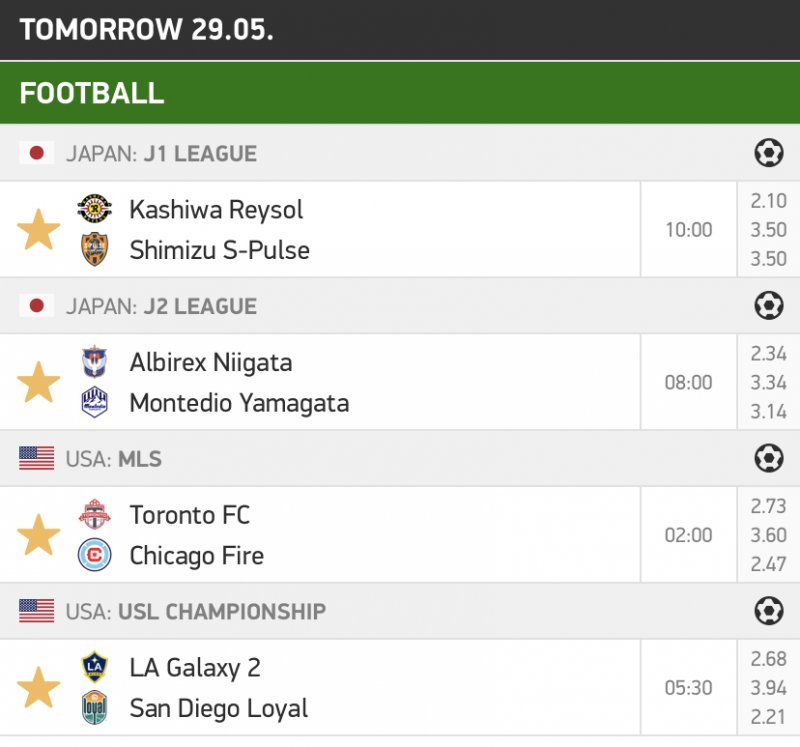Select the 2.47 odds for Chicago Fire
Screen dimensions: 800x747
pos(768,565)
